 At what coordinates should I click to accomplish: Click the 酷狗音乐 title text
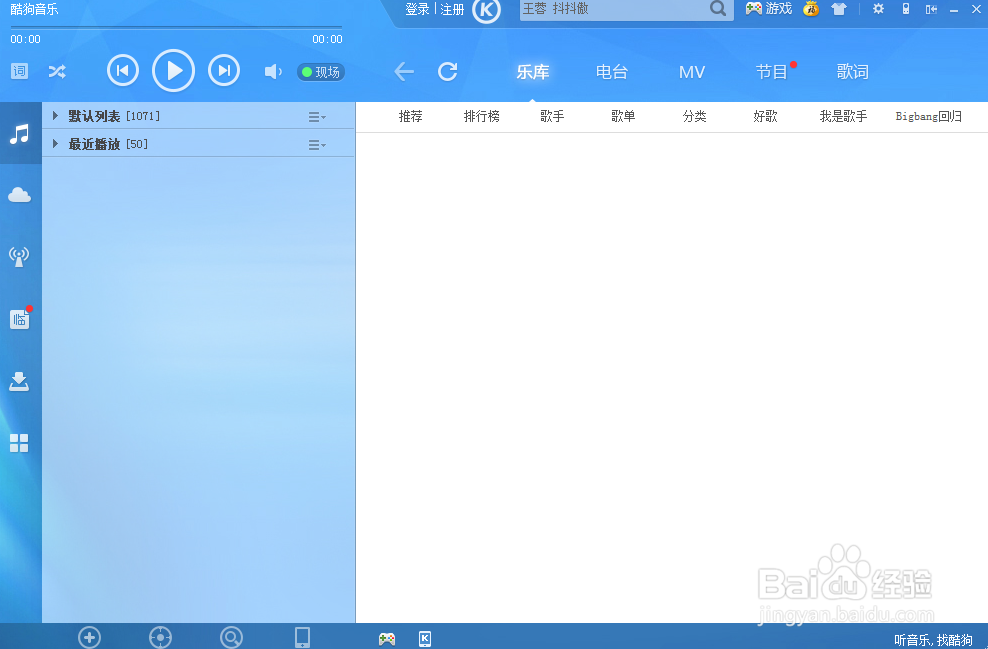pos(34,9)
